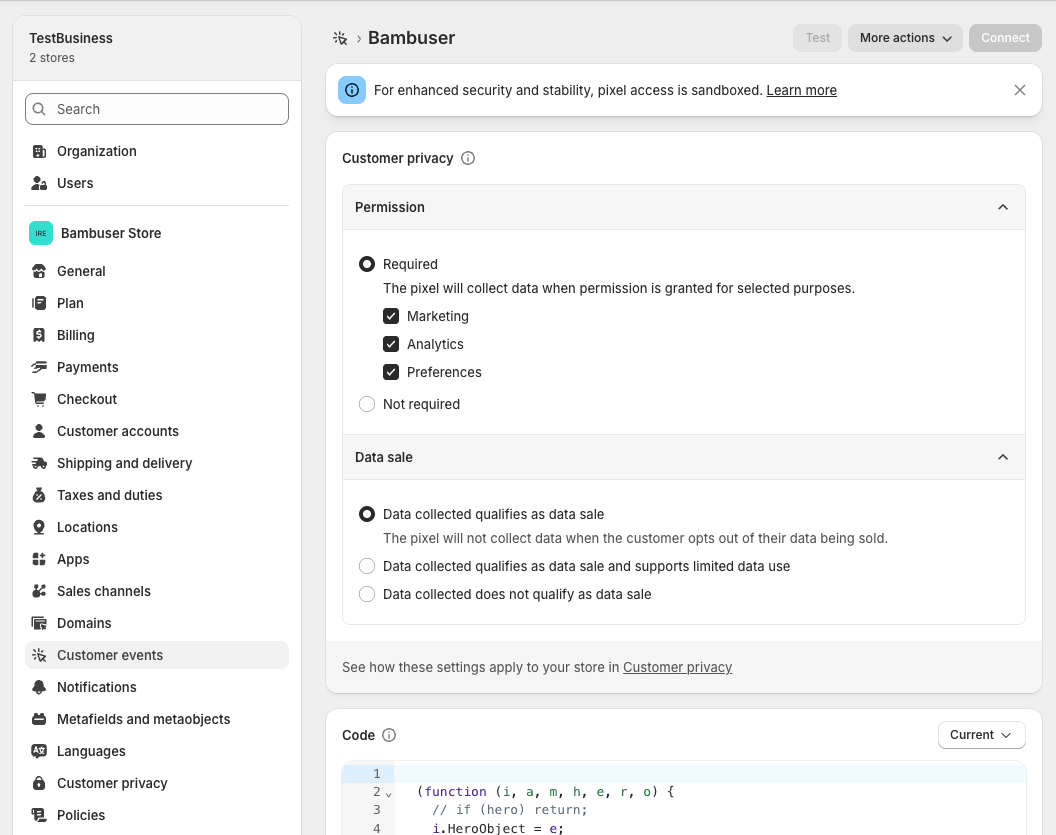Click the Customer events breadcrumb icon
Screen dimensions: 1056x835
340,38
